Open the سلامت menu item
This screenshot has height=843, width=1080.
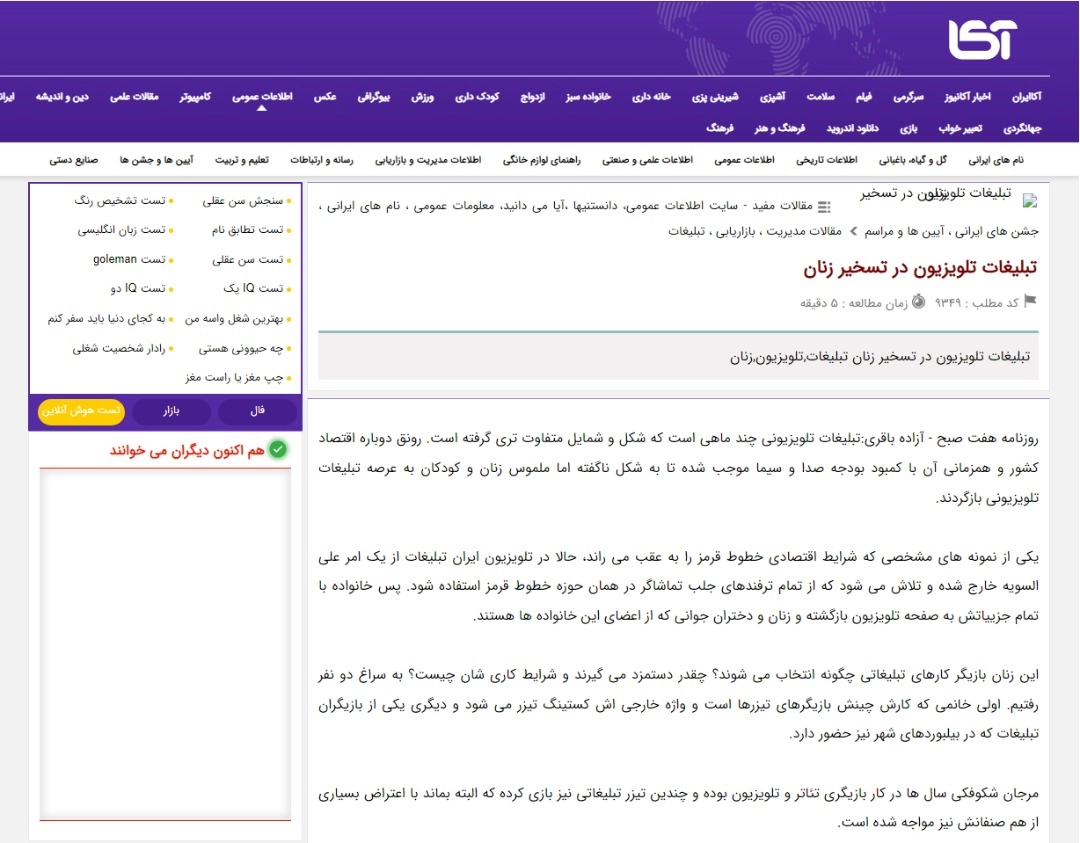[823, 96]
